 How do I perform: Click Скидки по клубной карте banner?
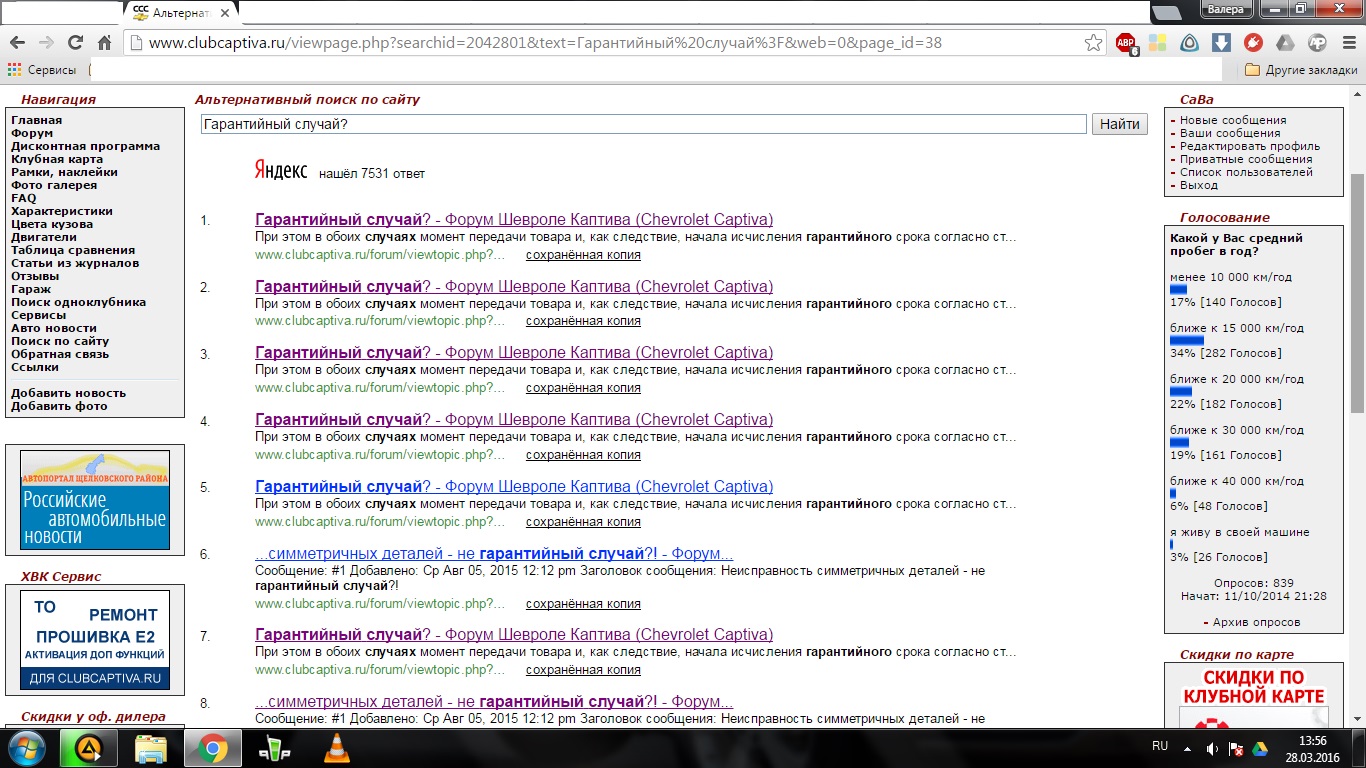click(1254, 698)
